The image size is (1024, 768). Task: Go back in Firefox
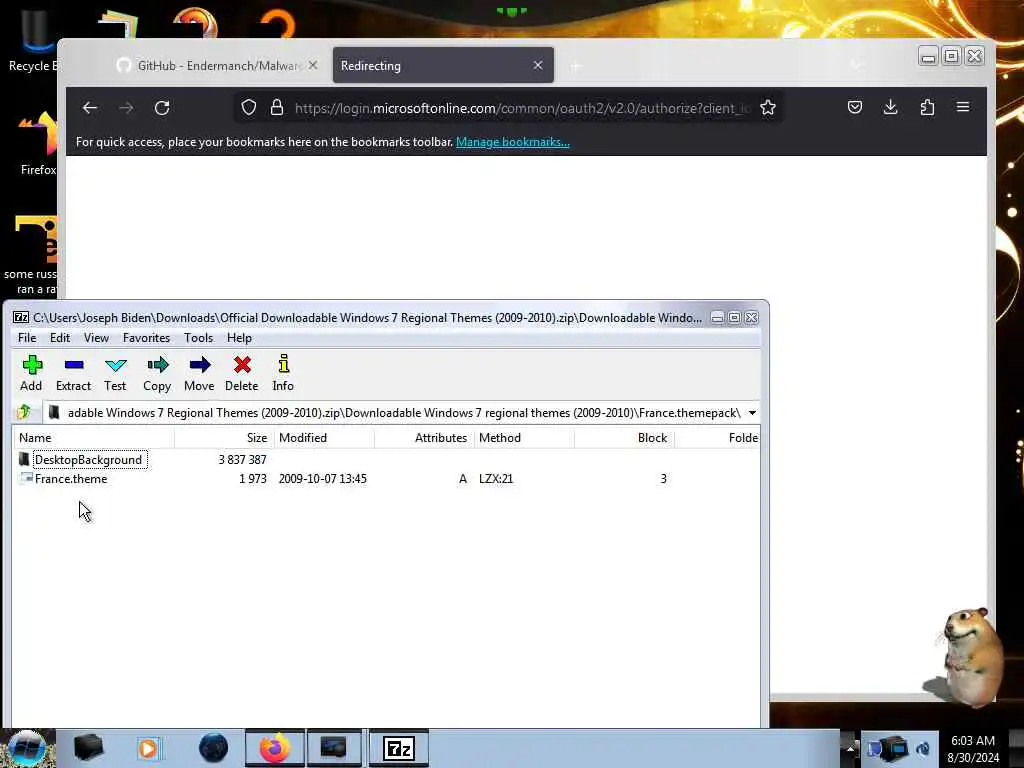point(89,108)
